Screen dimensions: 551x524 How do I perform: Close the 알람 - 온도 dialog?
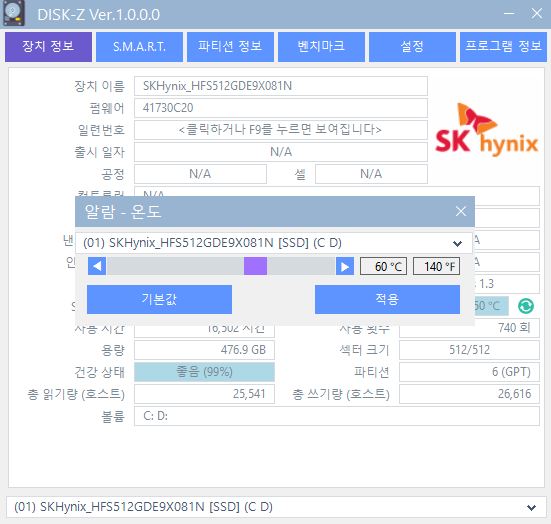coord(461,211)
